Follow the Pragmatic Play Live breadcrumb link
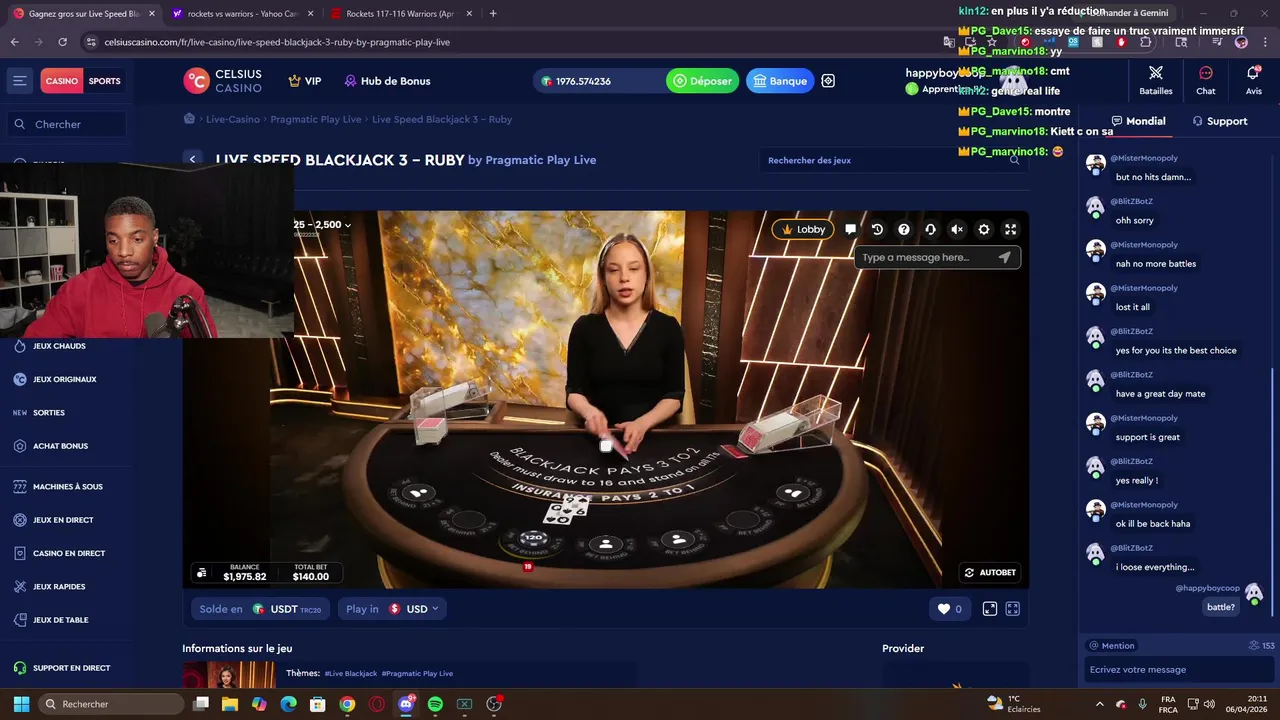The image size is (1280, 720). pos(316,119)
